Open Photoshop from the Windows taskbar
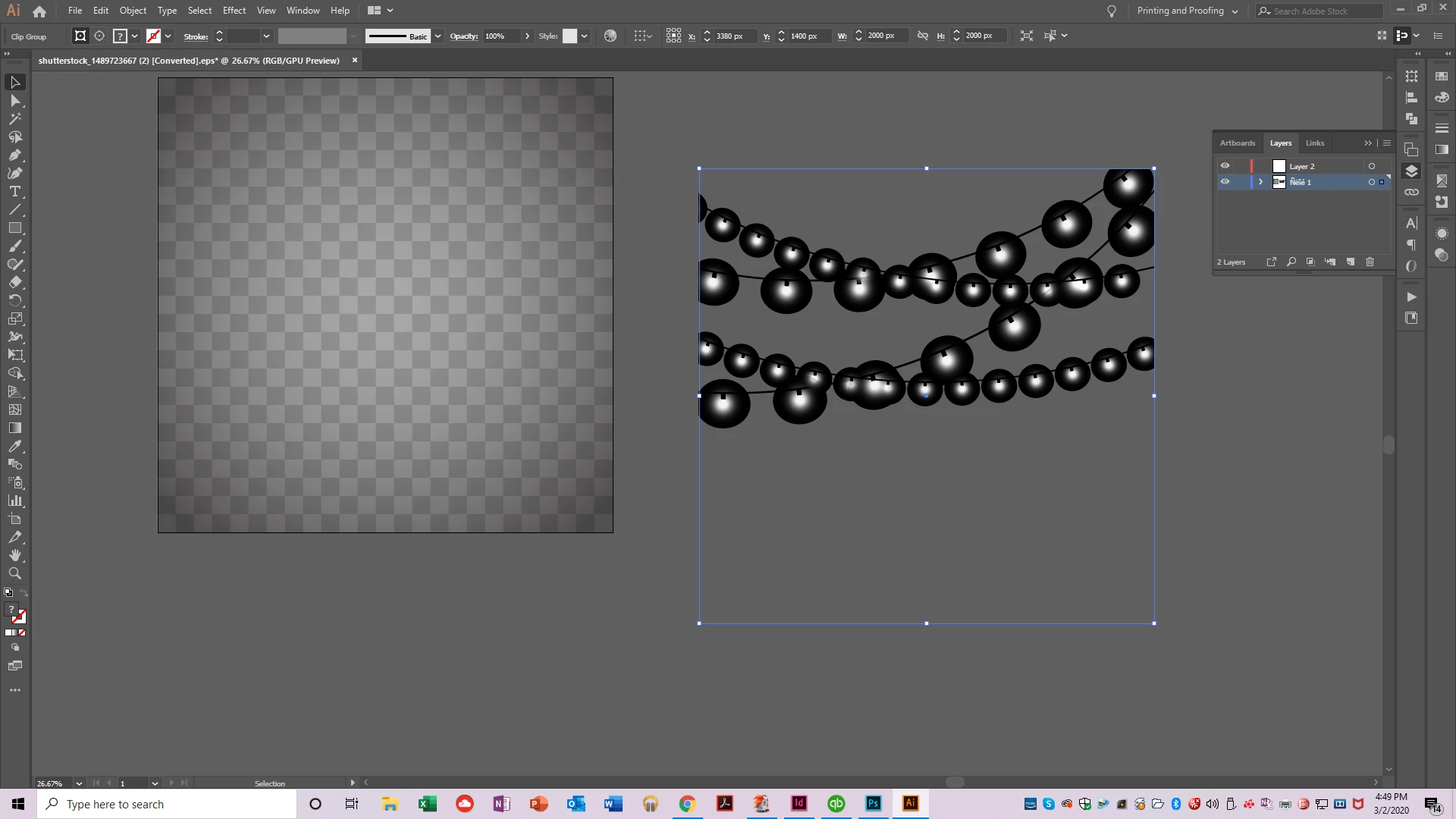 pos(873,804)
